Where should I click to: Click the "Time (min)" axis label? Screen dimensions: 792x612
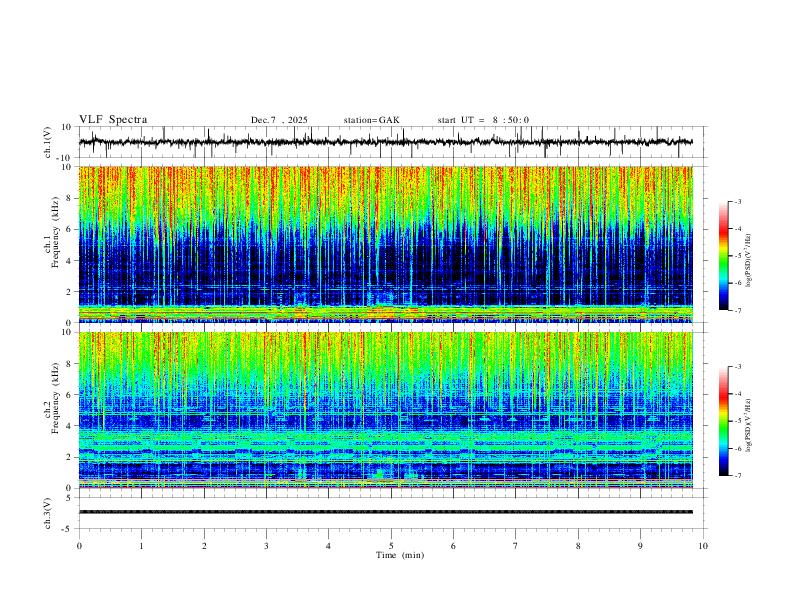(x=400, y=555)
